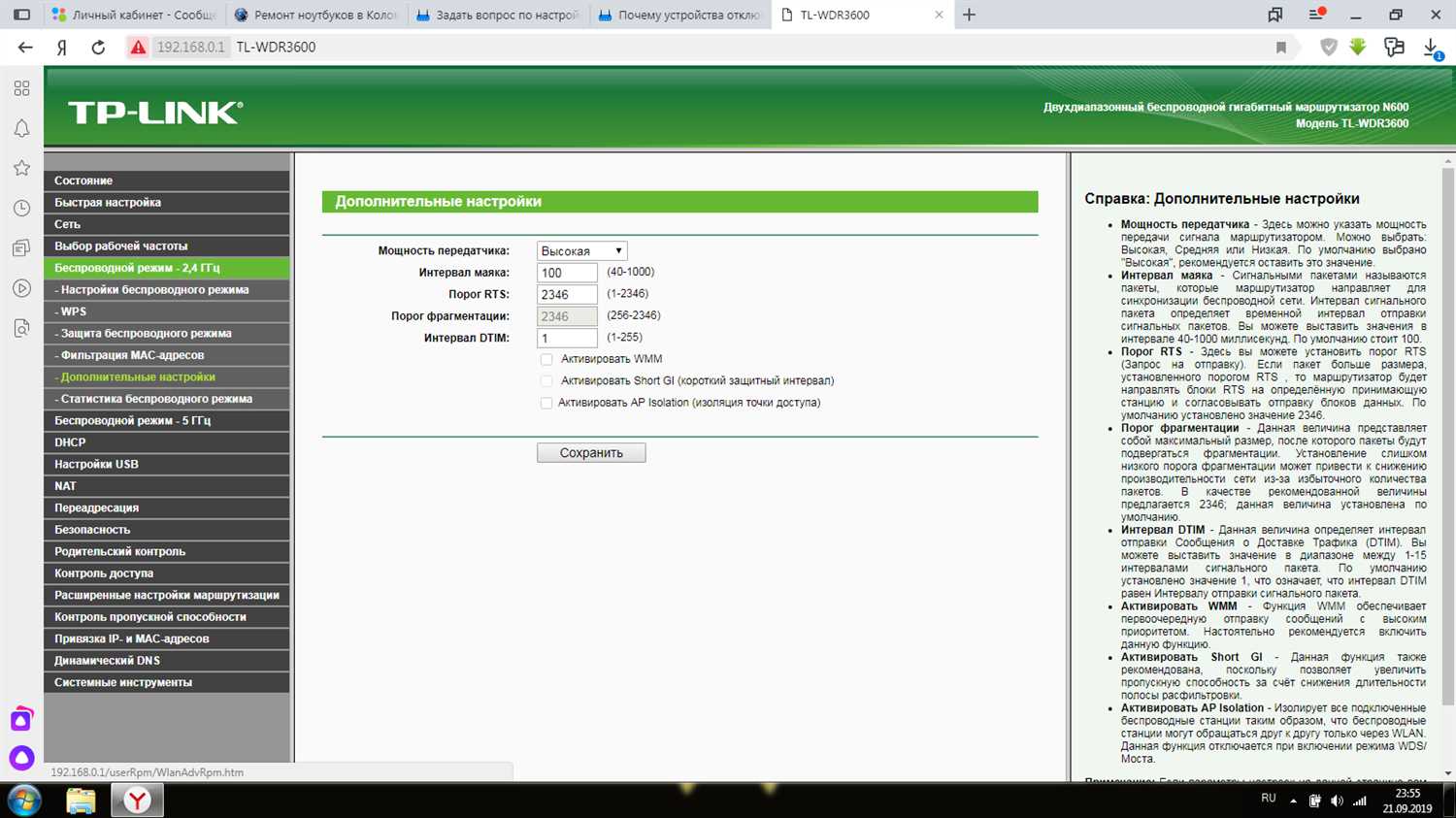Open the browser downloads icon
The image size is (1456, 818).
coord(1432,48)
